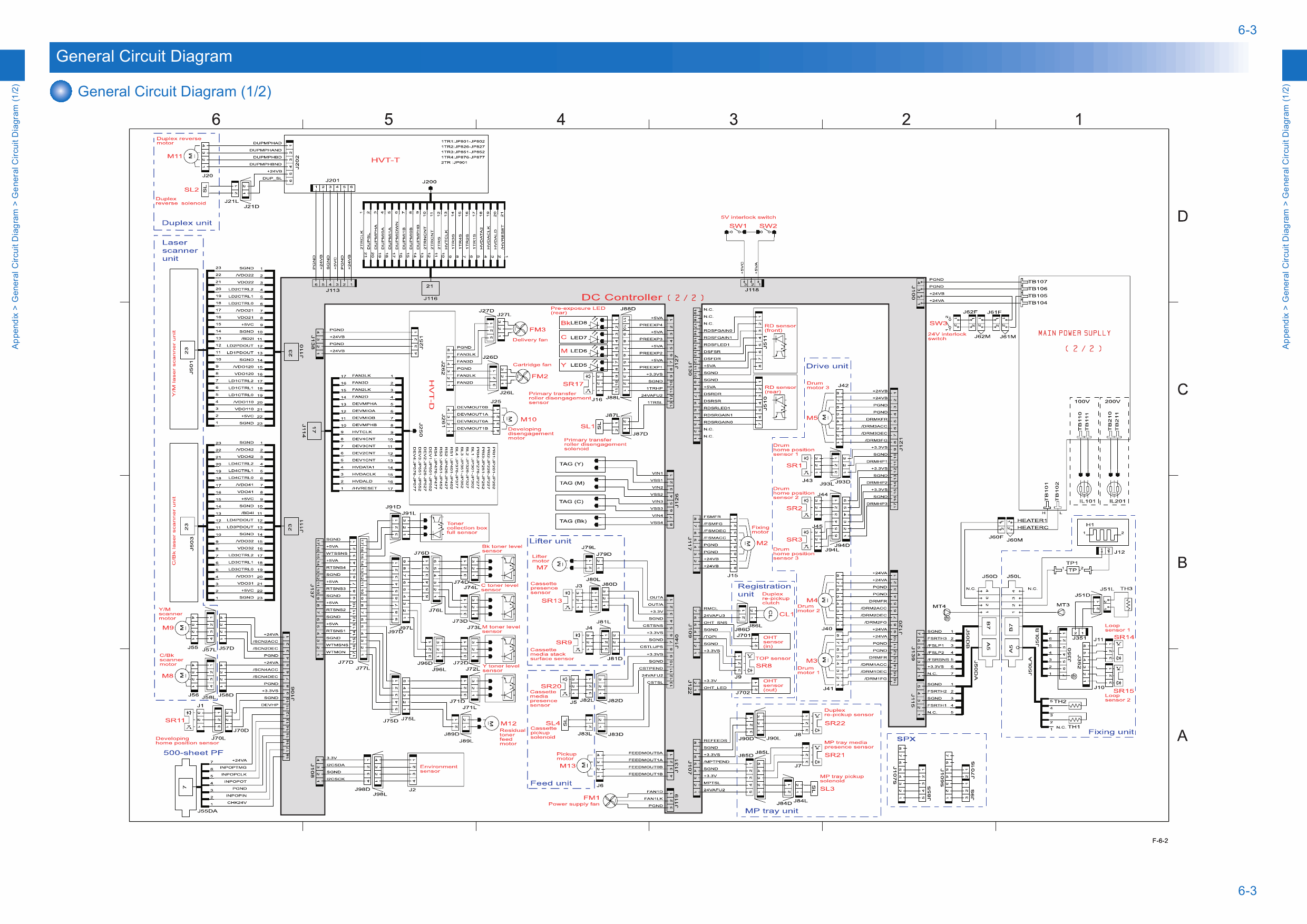1307x924 pixels.
Task: Click the SL2 duplex reverse solenoid symbol
Action: (205, 189)
